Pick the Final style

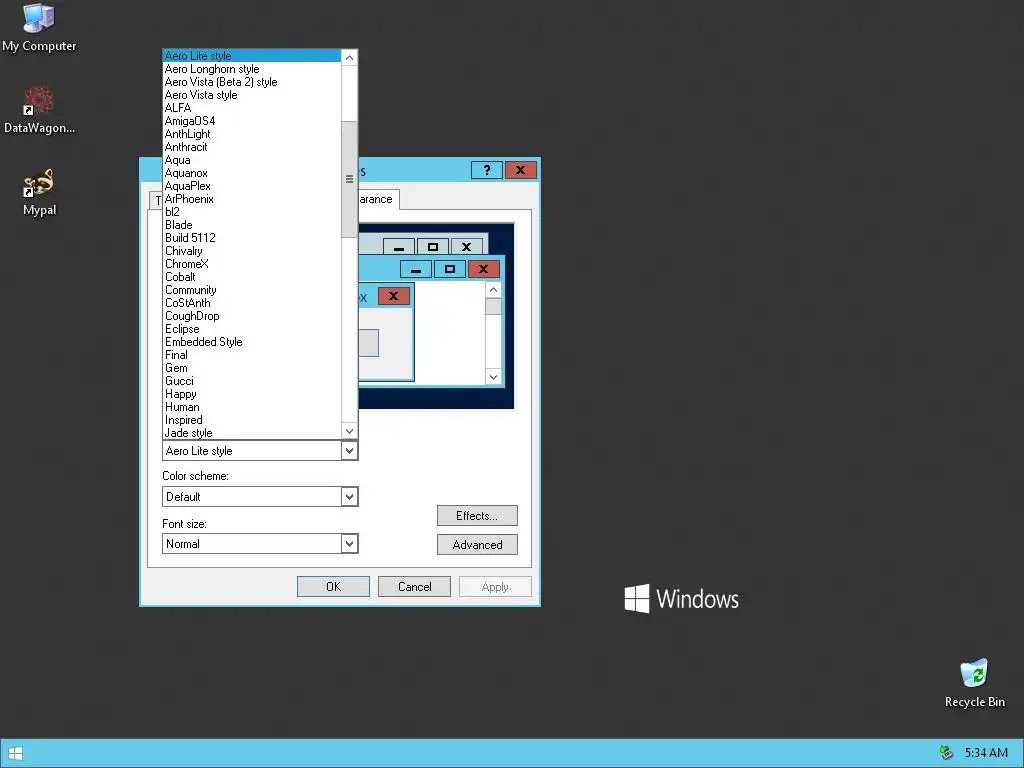(251, 356)
